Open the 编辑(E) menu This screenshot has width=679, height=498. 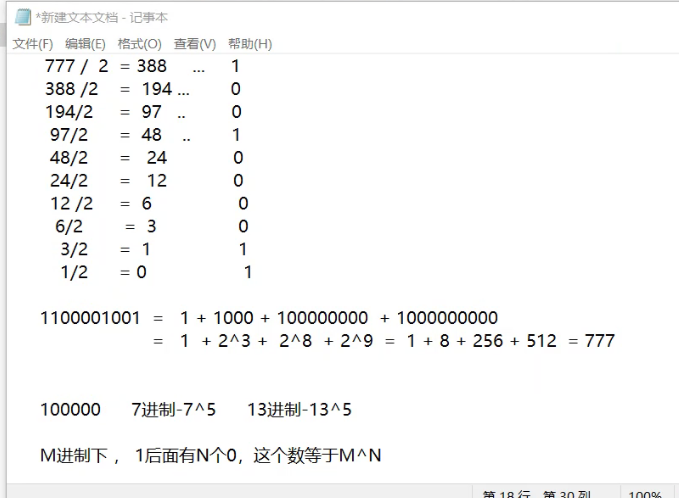[x=85, y=44]
